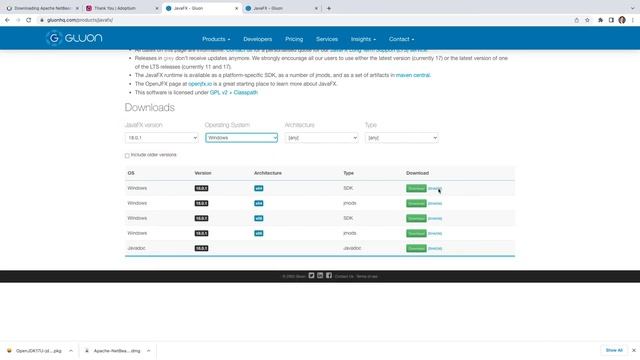Expand options for Apache-NetBeans dmg download
The height and width of the screenshot is (360, 640).
(149, 351)
